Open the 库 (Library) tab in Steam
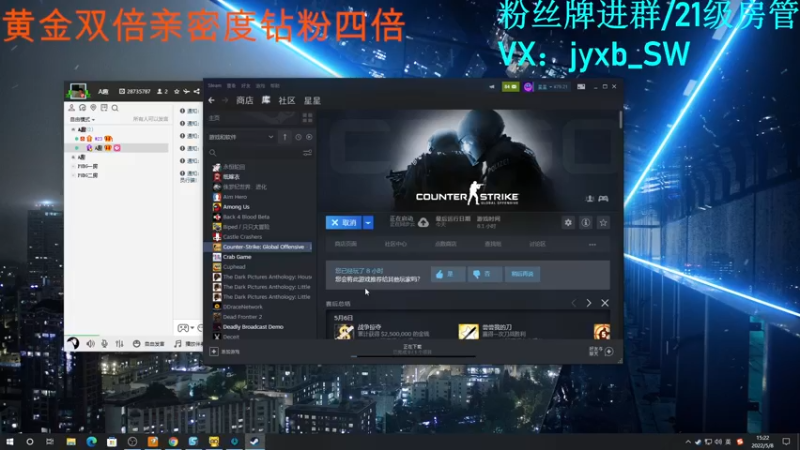The height and width of the screenshot is (450, 800). 266,100
